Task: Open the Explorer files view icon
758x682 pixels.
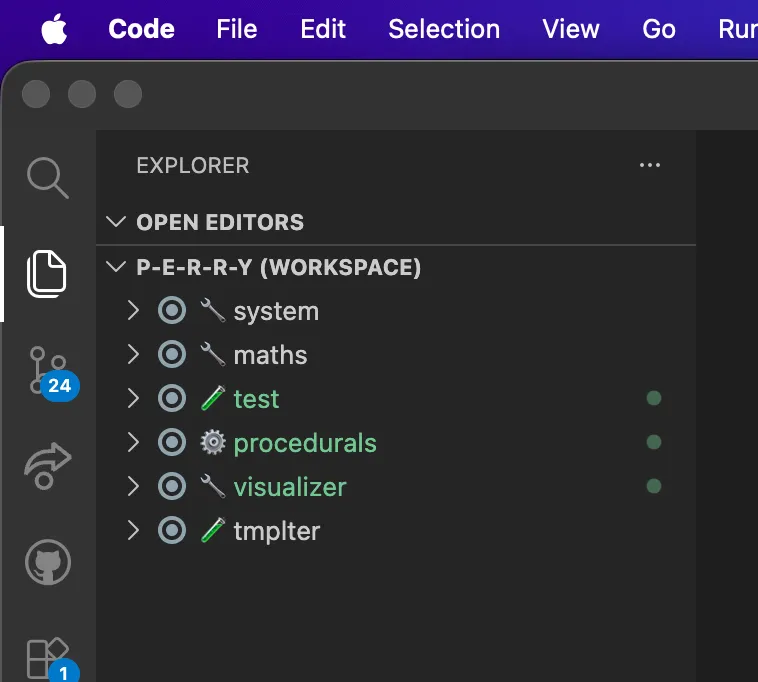Action: pos(46,274)
